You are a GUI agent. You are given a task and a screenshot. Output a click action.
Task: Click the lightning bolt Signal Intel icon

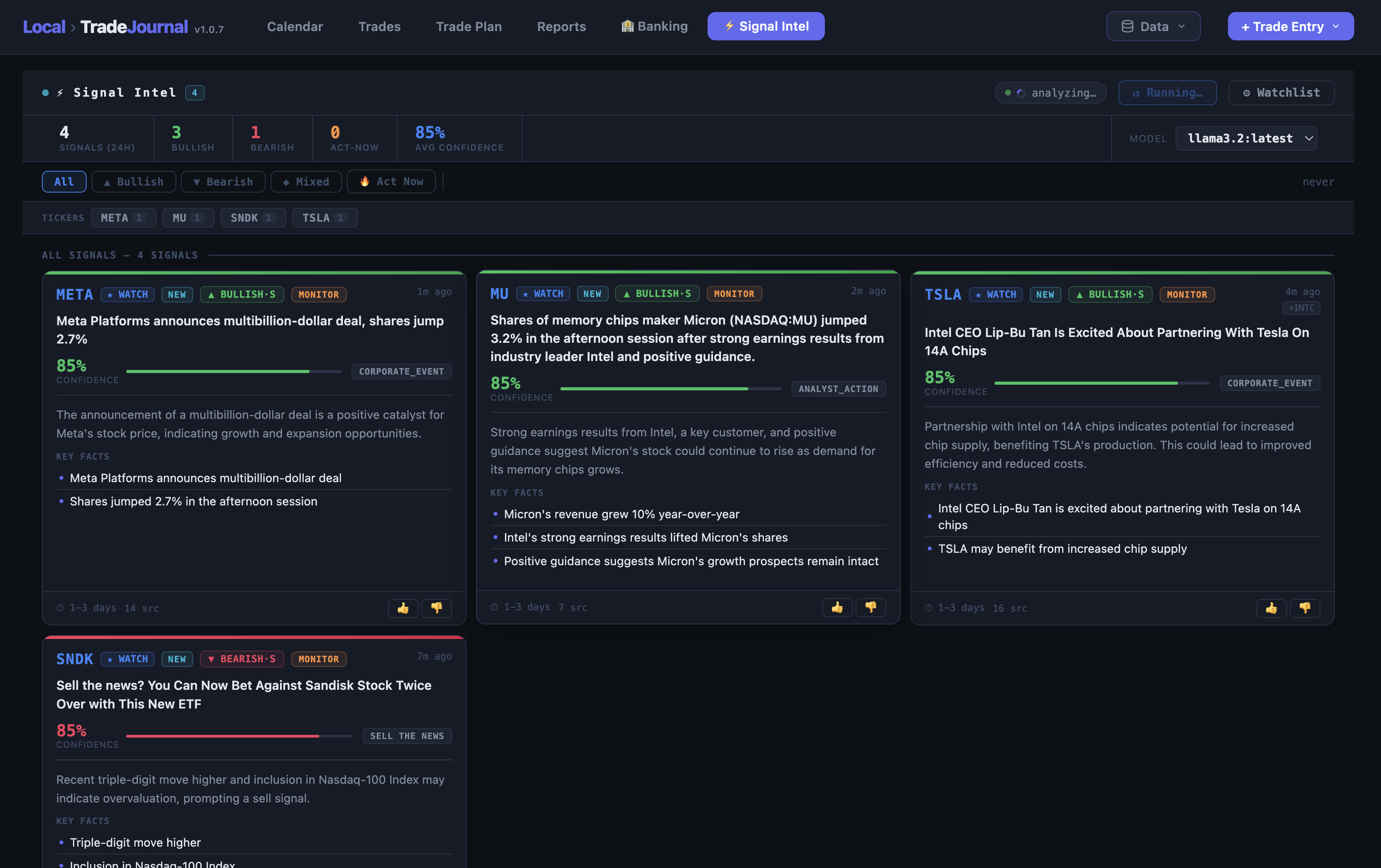(x=729, y=26)
